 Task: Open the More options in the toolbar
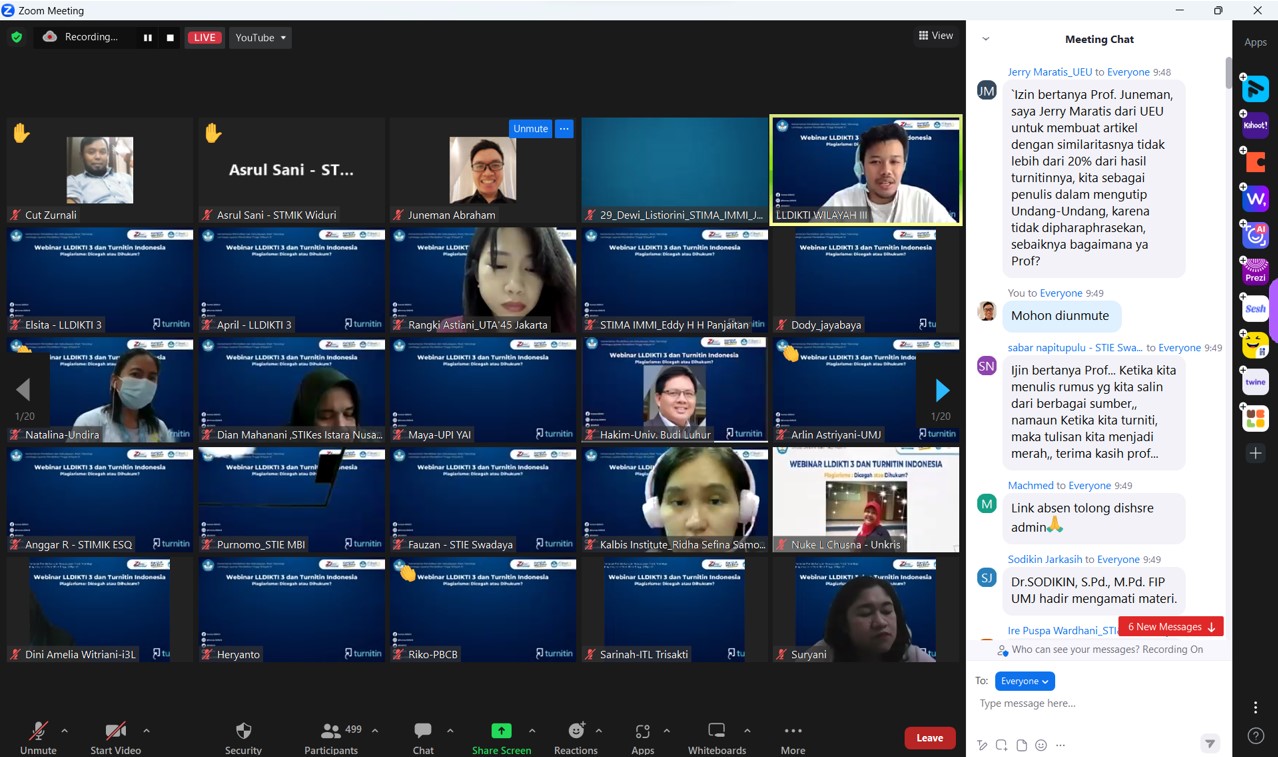tap(793, 738)
